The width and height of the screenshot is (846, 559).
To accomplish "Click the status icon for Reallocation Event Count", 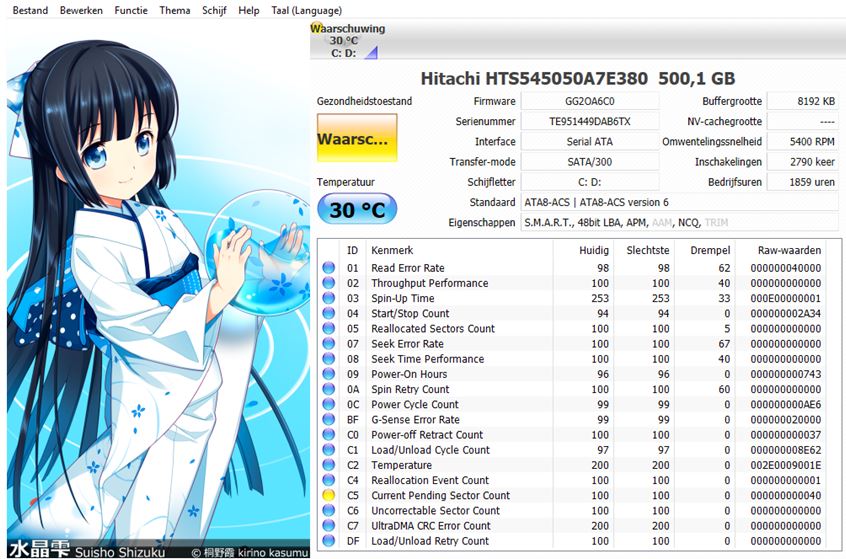I will point(329,480).
